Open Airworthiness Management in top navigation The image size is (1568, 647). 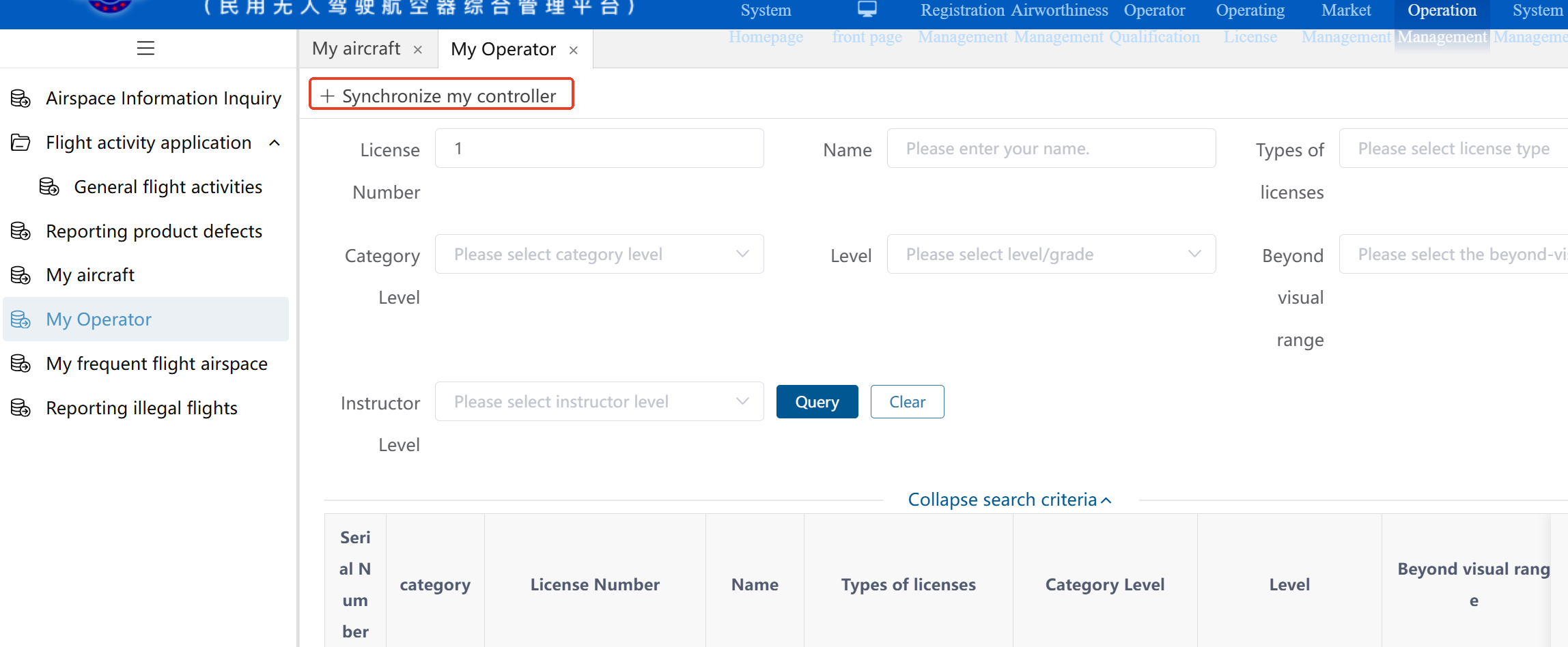[1059, 23]
